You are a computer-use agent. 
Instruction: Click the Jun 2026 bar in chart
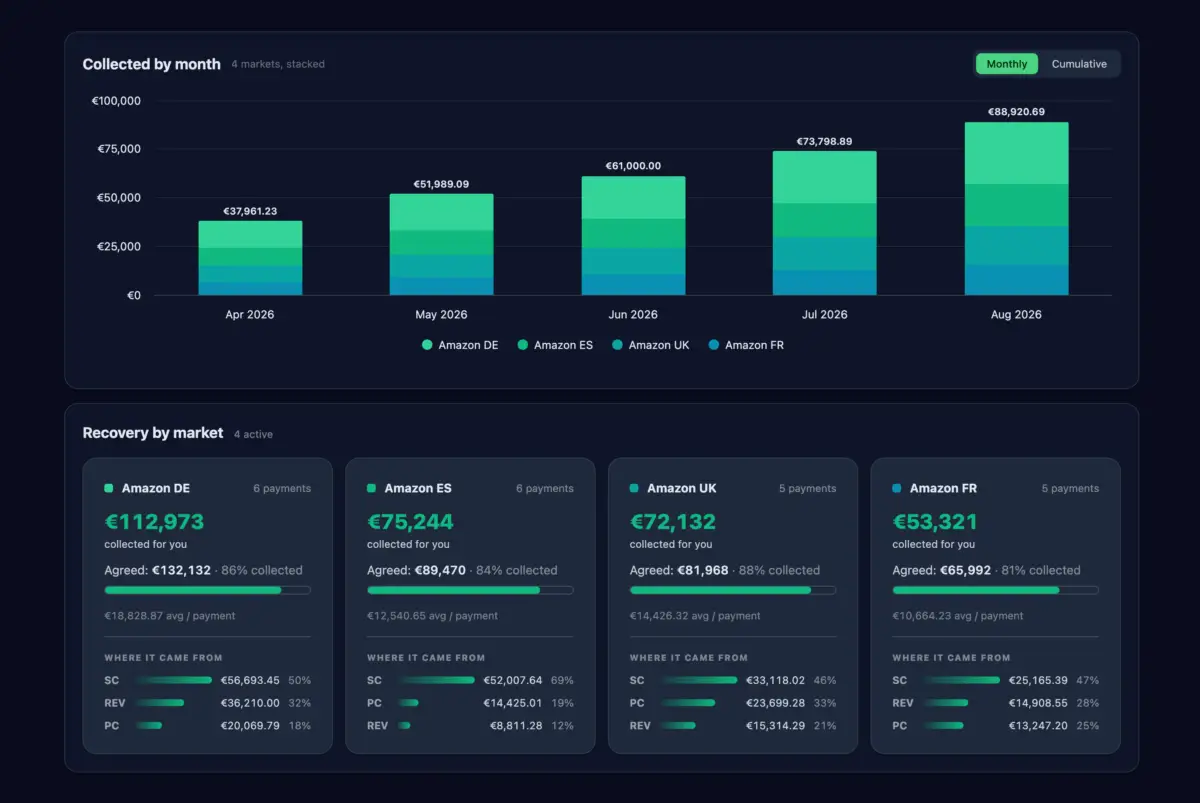(633, 236)
